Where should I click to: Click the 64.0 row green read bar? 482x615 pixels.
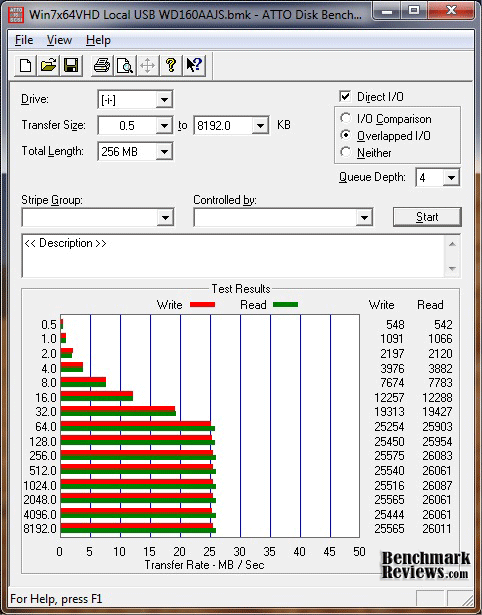(138, 428)
